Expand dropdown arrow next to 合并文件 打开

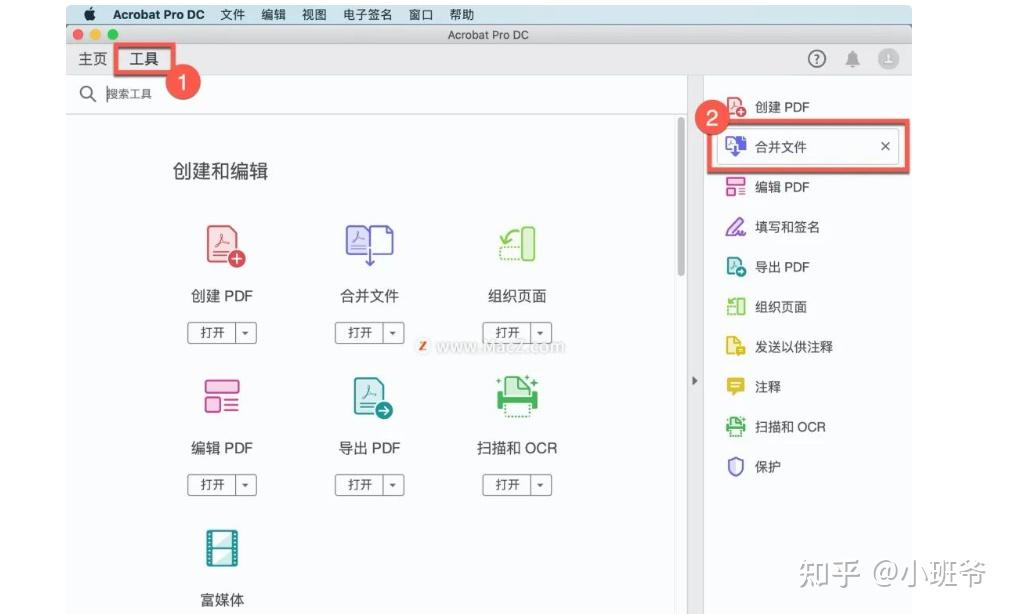pyautogui.click(x=392, y=333)
